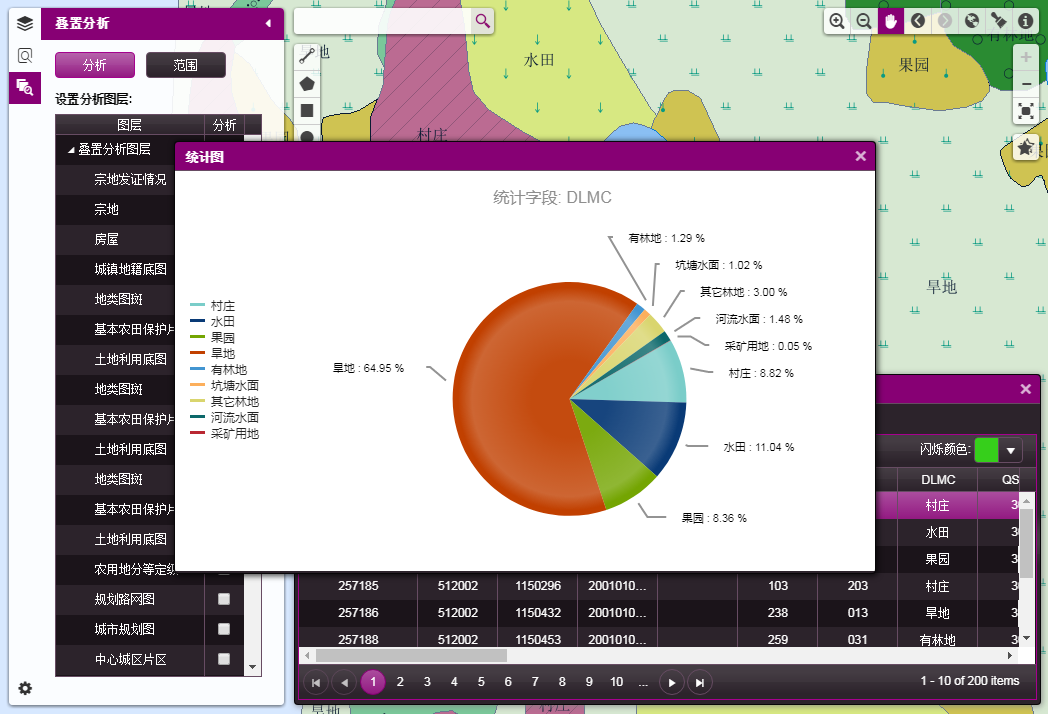Open bookmarks with the star icon
1048x714 pixels.
click(x=1025, y=147)
